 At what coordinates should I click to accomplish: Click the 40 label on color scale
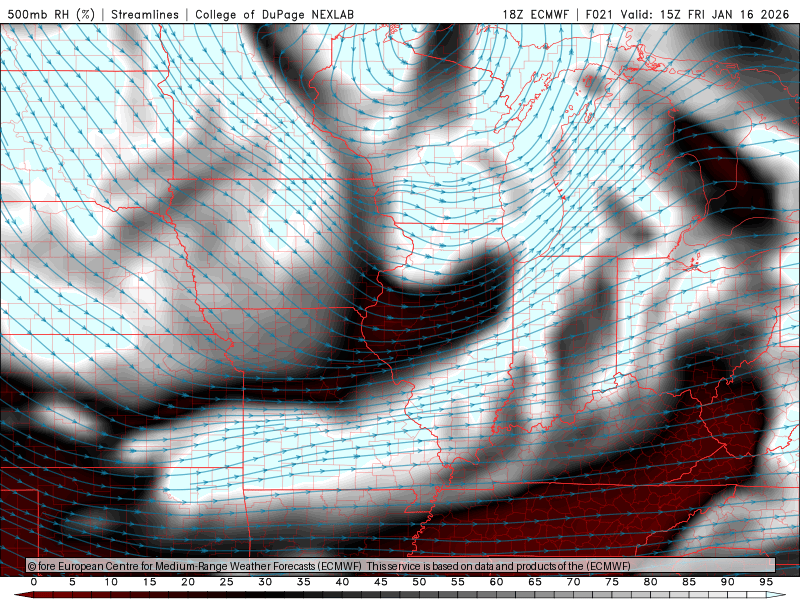[x=342, y=582]
